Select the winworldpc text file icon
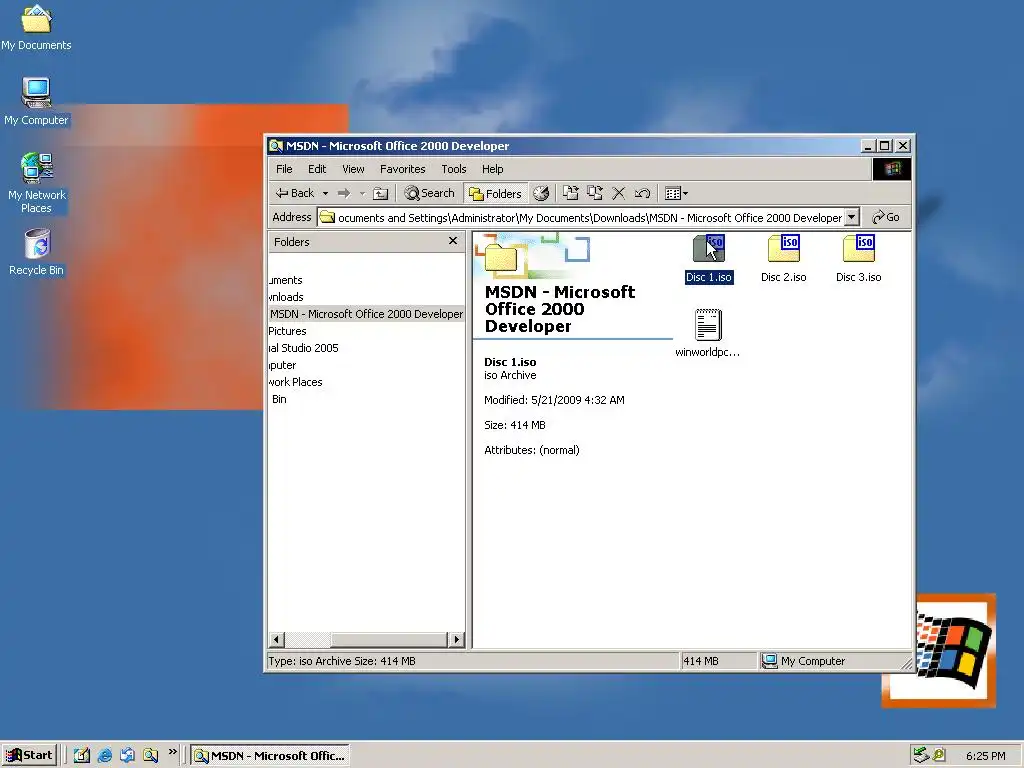 708,325
